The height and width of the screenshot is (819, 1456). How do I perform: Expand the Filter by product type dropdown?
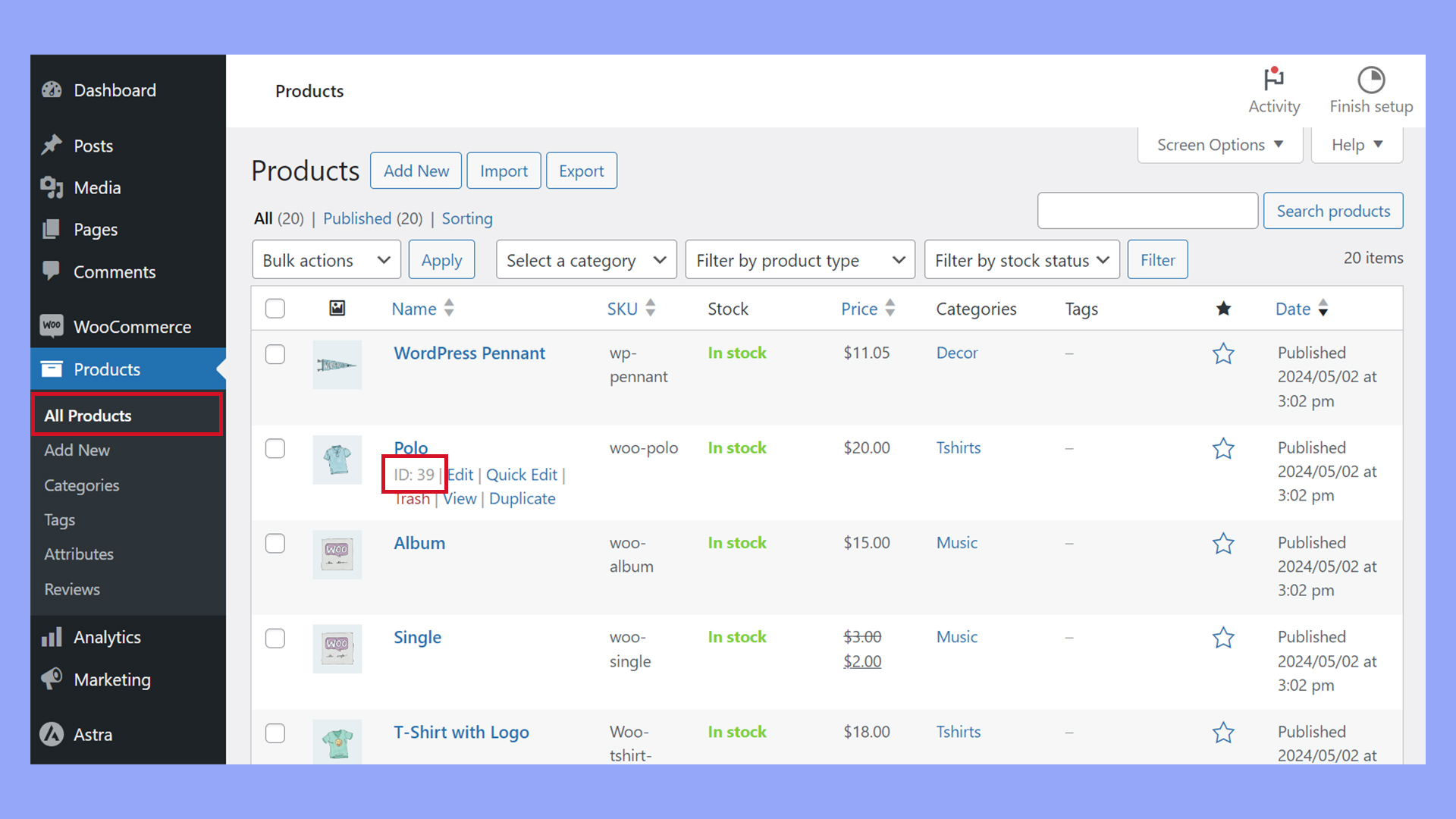tap(799, 259)
